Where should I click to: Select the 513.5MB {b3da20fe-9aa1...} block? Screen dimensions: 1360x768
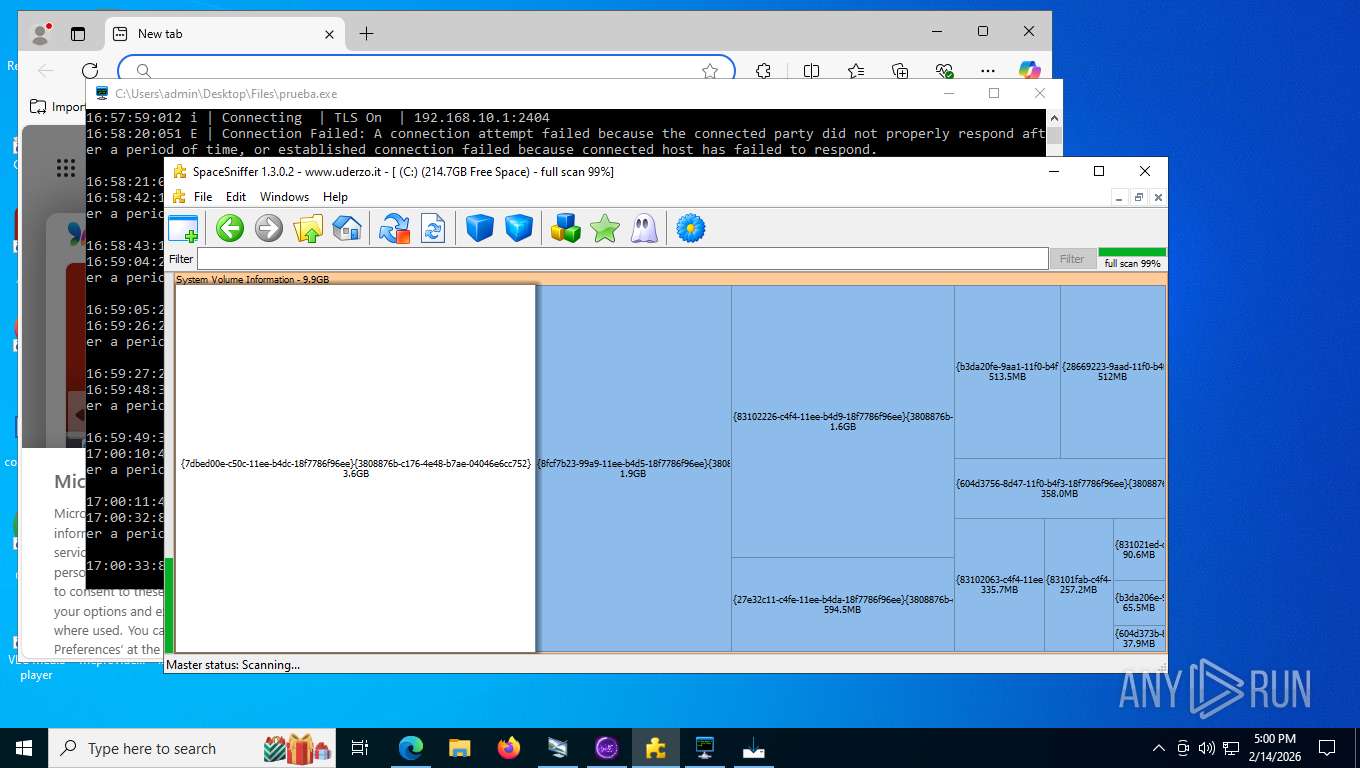[x=1007, y=371]
